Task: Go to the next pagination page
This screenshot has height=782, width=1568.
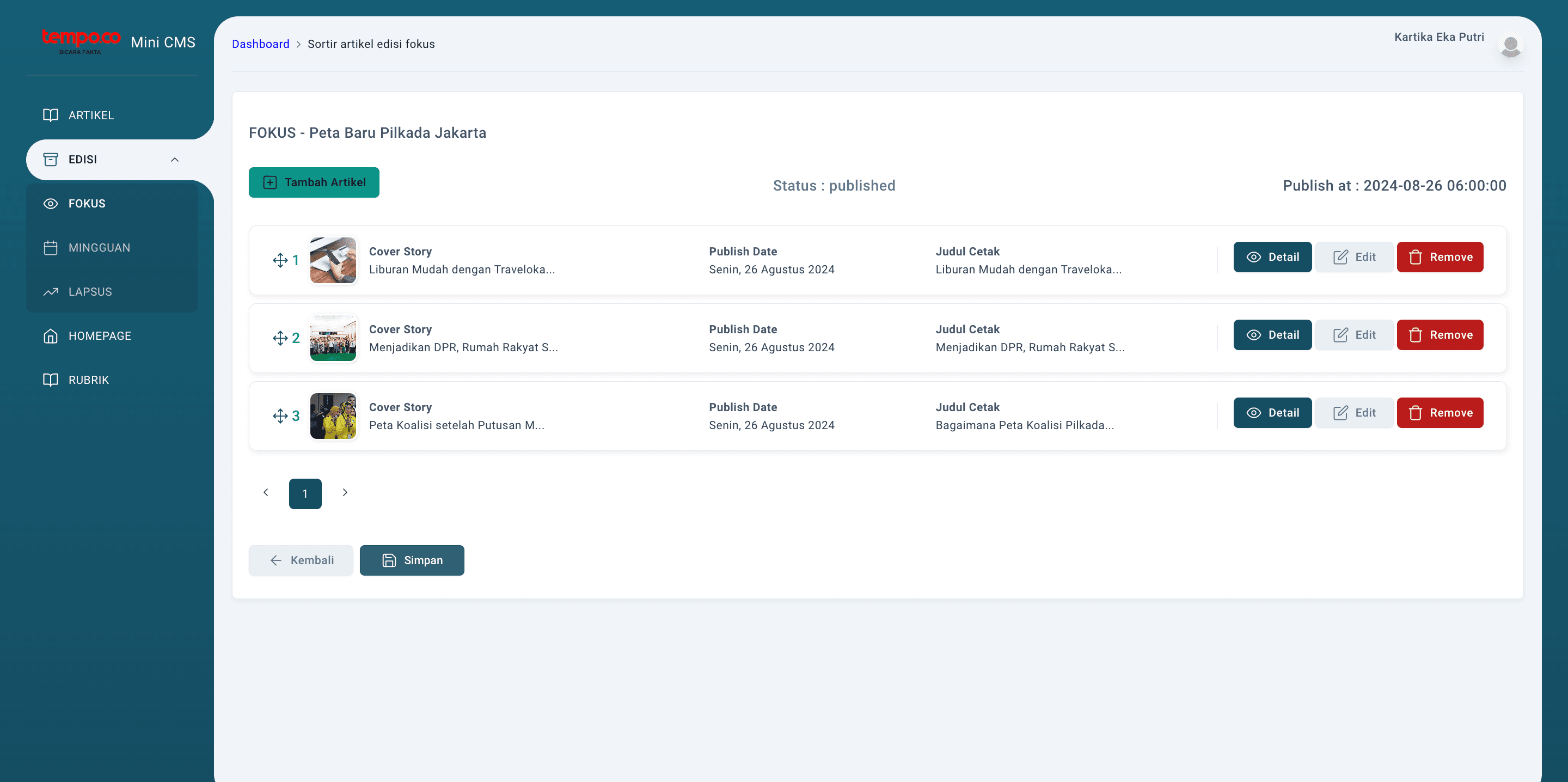Action: (x=345, y=493)
